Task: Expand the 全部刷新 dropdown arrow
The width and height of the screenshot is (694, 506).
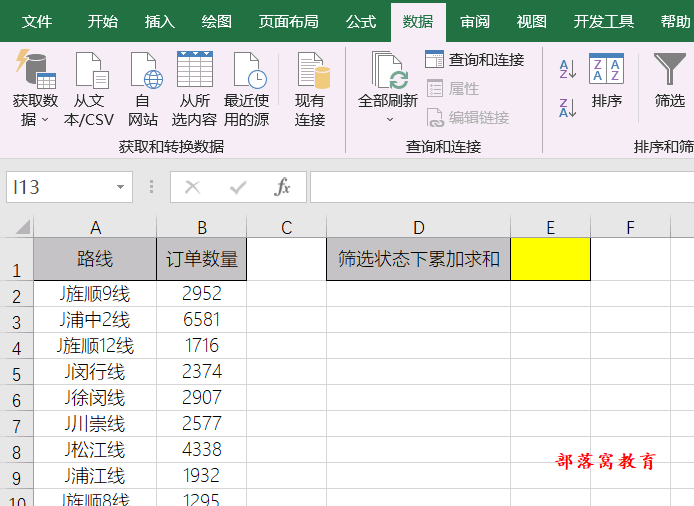Action: click(x=389, y=119)
